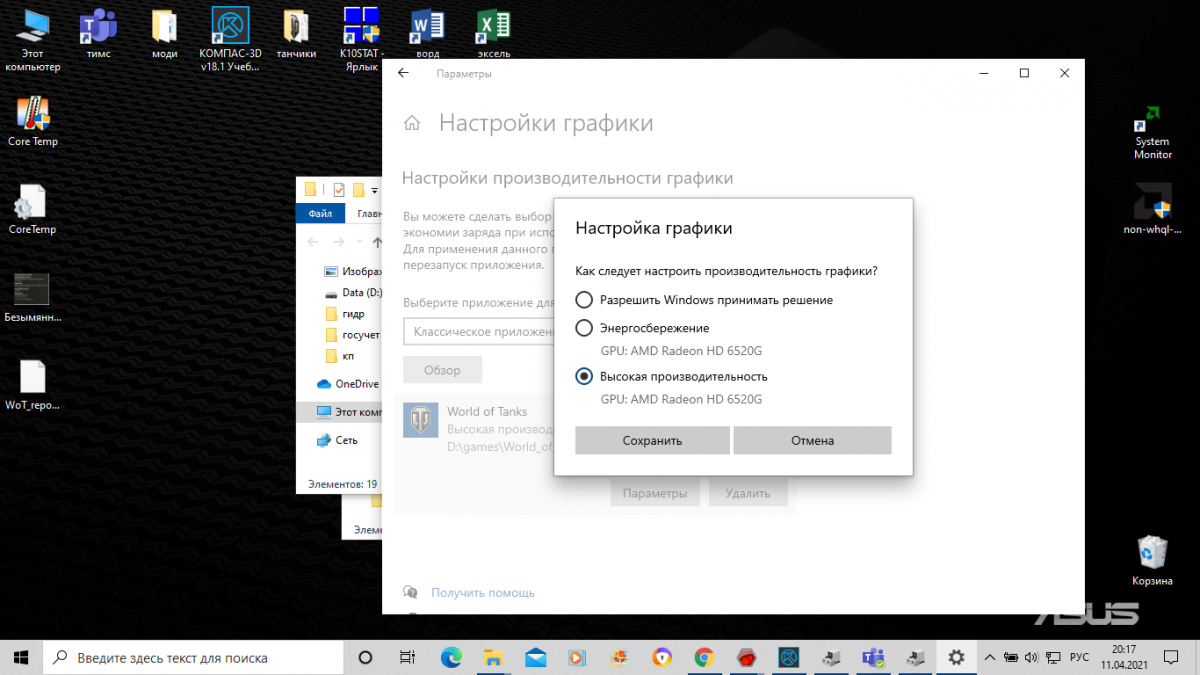The height and width of the screenshot is (675, 1200).
Task: Open File Explorer from taskbar
Action: coord(493,657)
